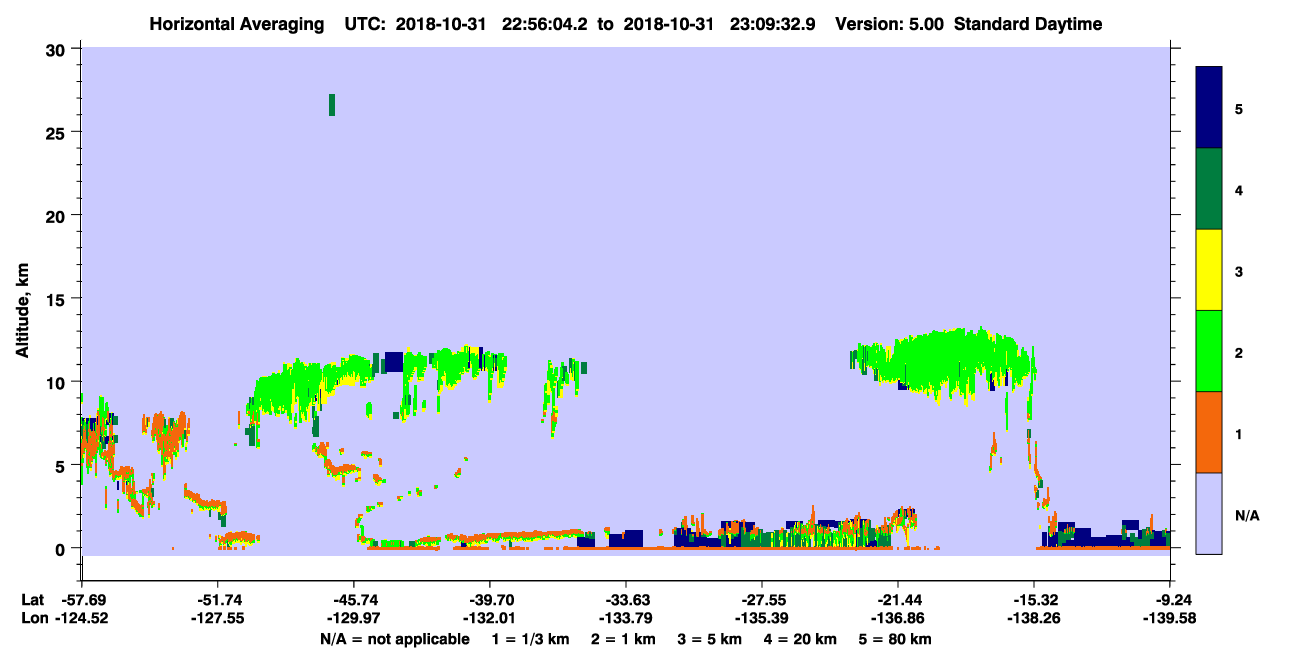Click longitude value -132.01
The image size is (1300, 667).
tap(489, 618)
